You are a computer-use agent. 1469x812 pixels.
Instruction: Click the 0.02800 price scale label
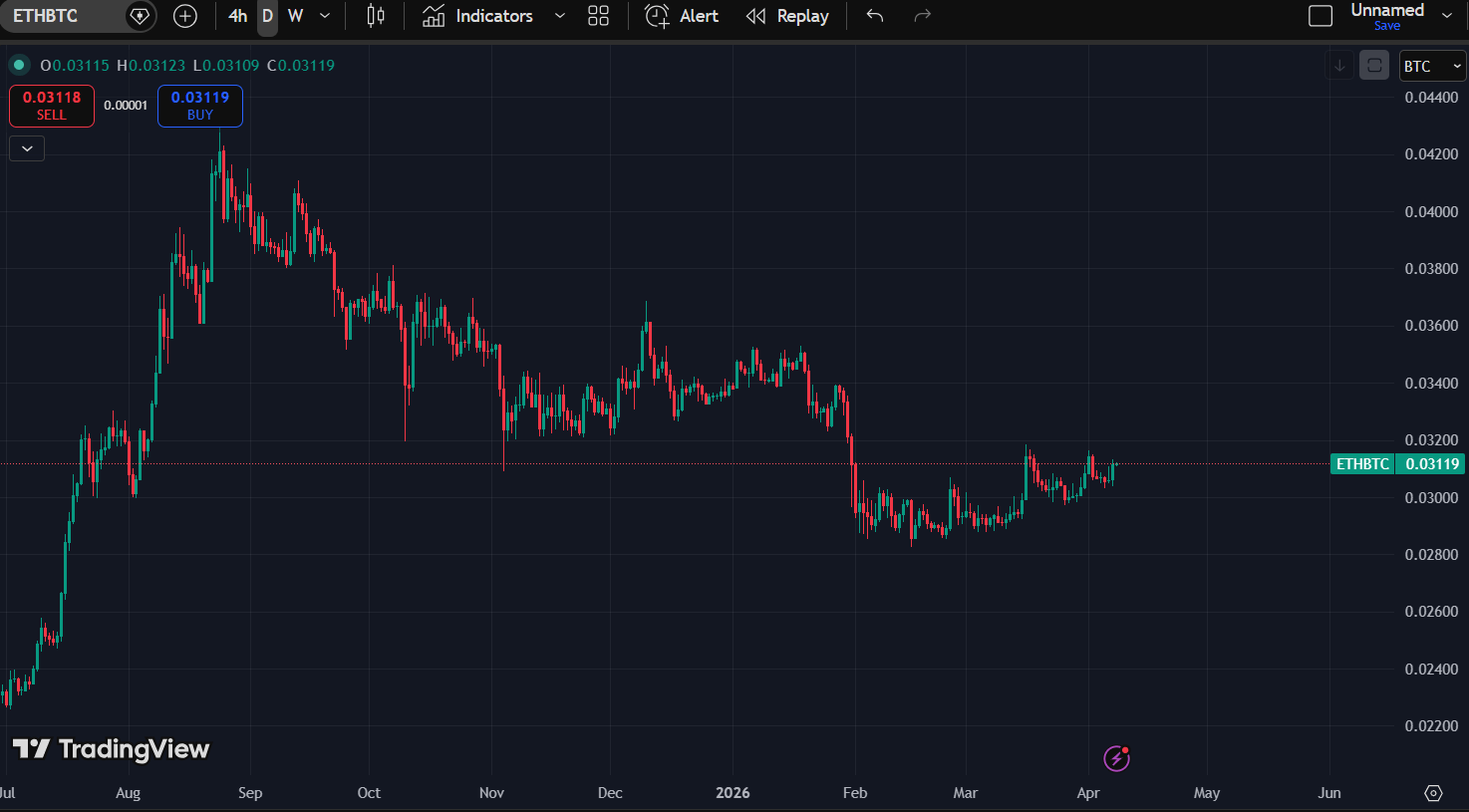[x=1431, y=555]
